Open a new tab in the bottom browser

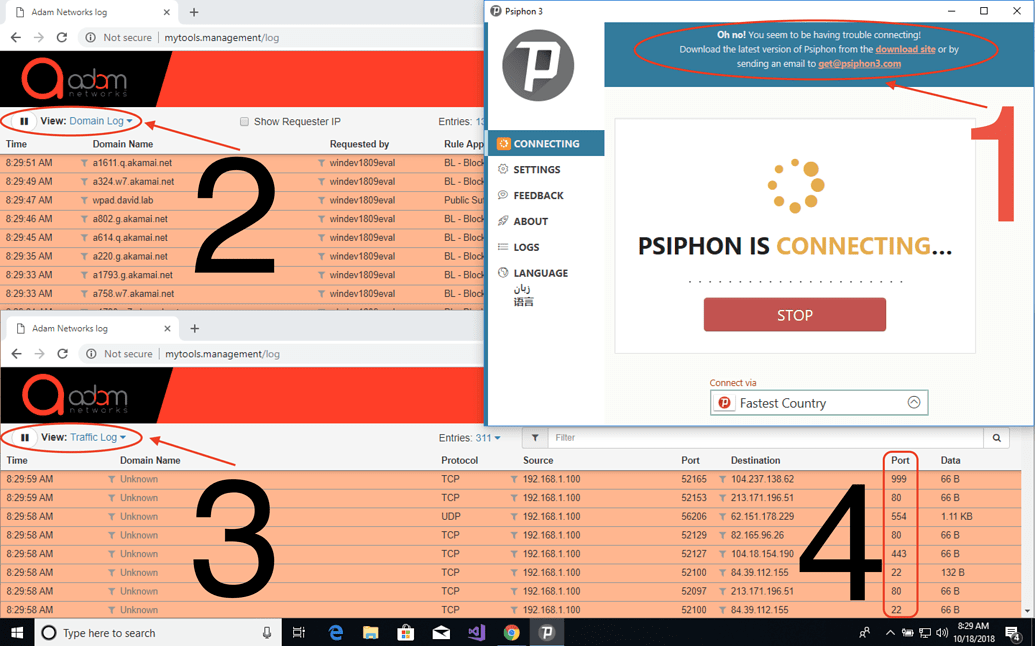click(194, 328)
